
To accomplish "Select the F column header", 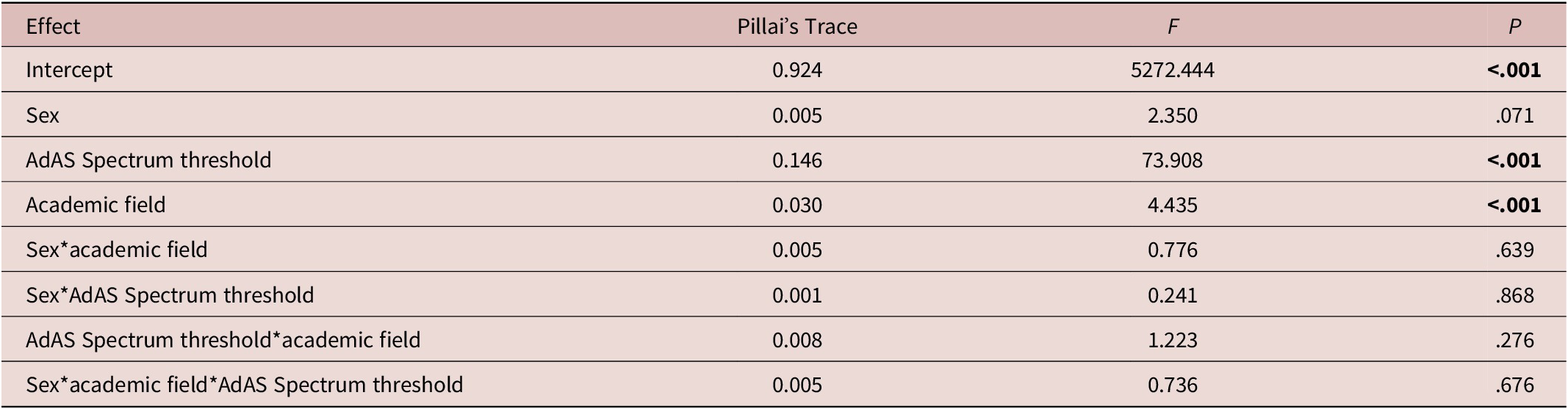I will (1173, 26).
